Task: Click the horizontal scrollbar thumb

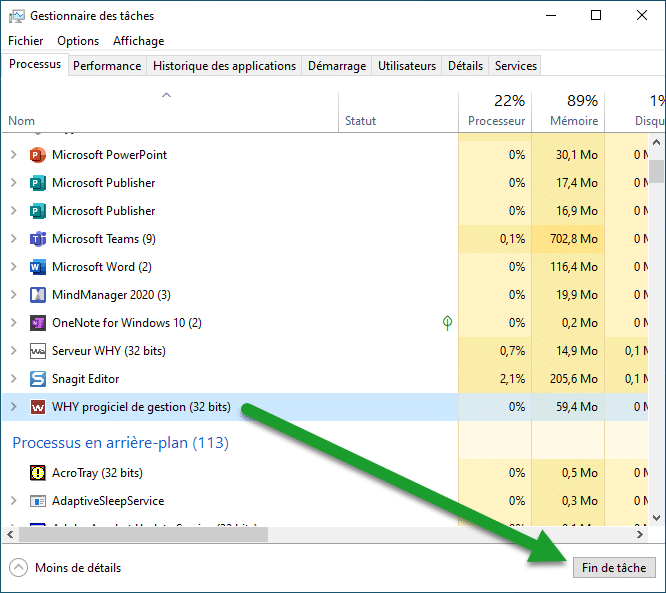Action: 144,535
